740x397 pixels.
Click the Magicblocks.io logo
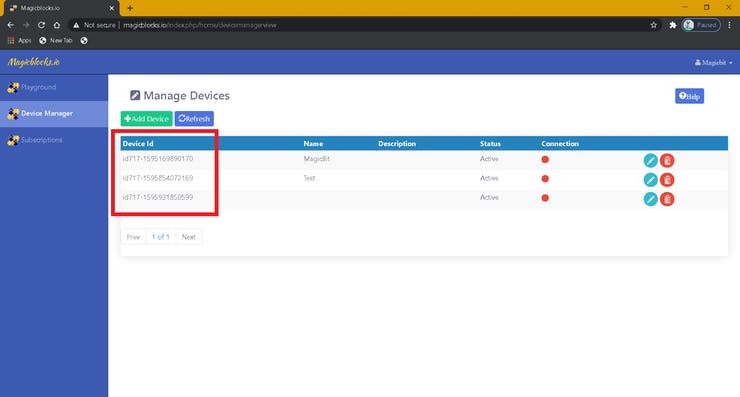coord(34,62)
